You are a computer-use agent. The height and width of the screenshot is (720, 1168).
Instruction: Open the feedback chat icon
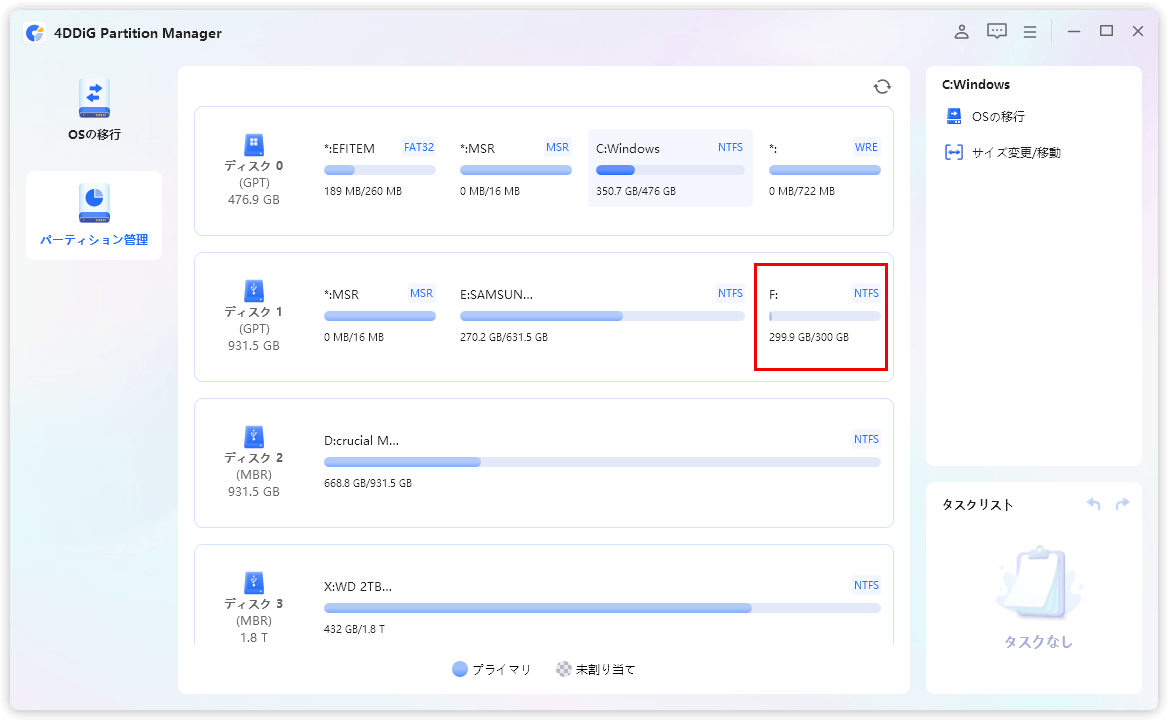pos(997,31)
